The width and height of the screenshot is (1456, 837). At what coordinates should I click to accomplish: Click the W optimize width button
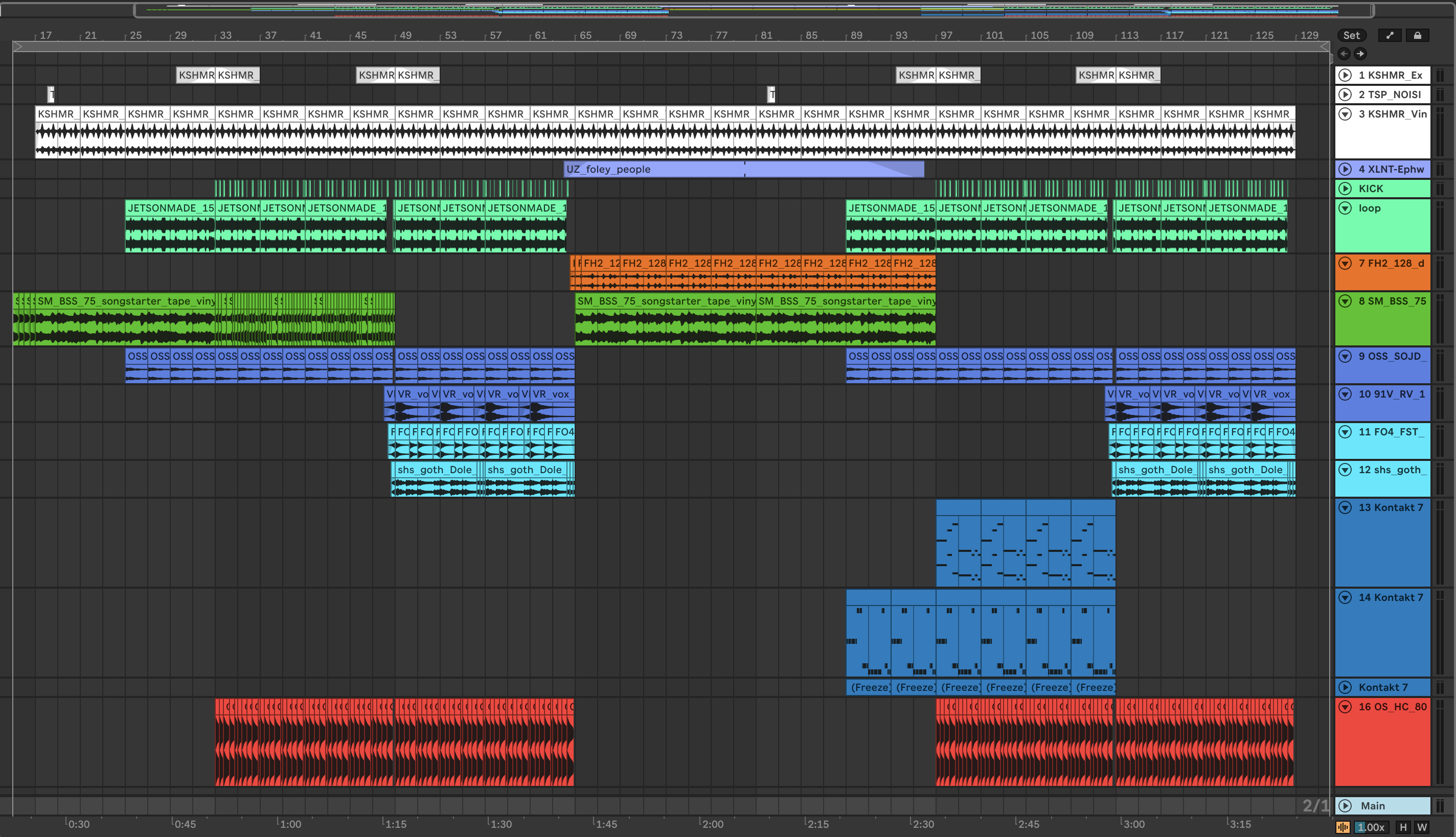point(1422,827)
